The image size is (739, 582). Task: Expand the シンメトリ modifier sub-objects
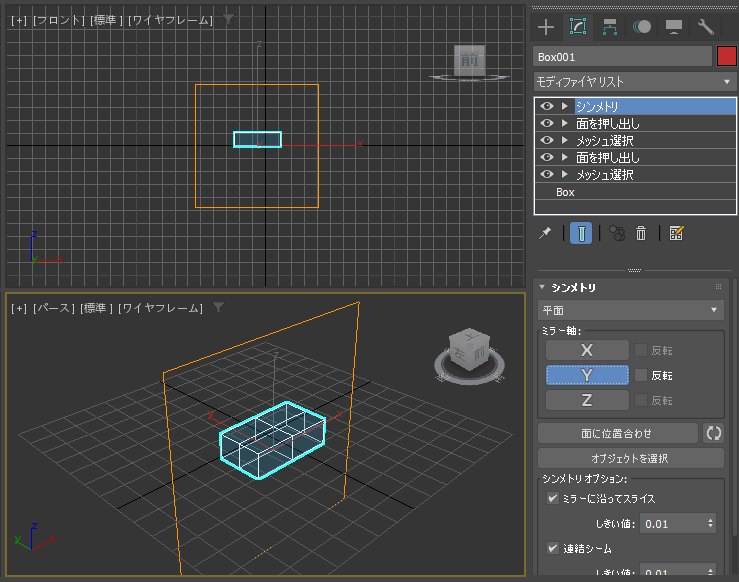[x=565, y=106]
